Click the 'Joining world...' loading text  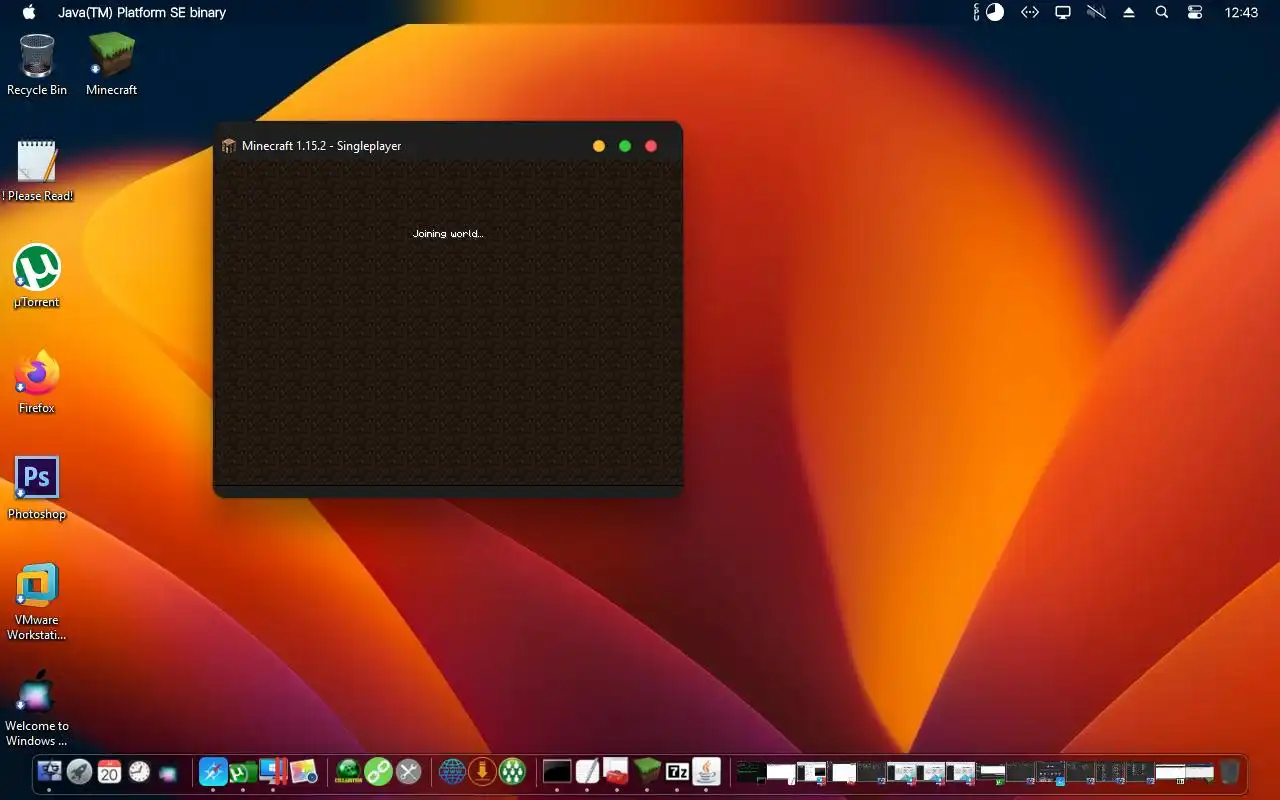pyautogui.click(x=448, y=233)
